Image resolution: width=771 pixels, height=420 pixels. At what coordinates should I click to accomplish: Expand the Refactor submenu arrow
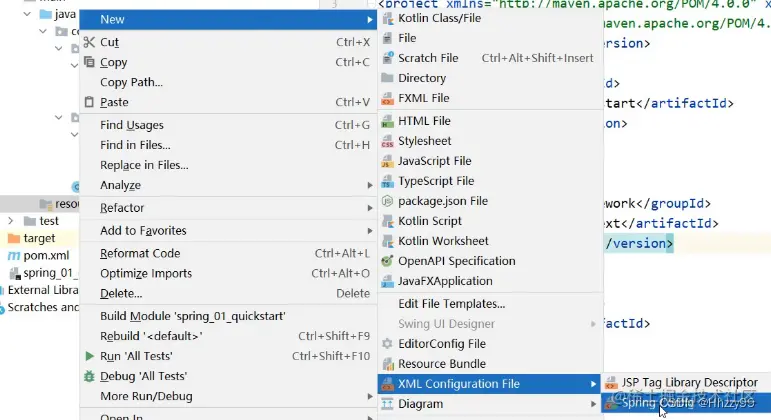coord(370,208)
